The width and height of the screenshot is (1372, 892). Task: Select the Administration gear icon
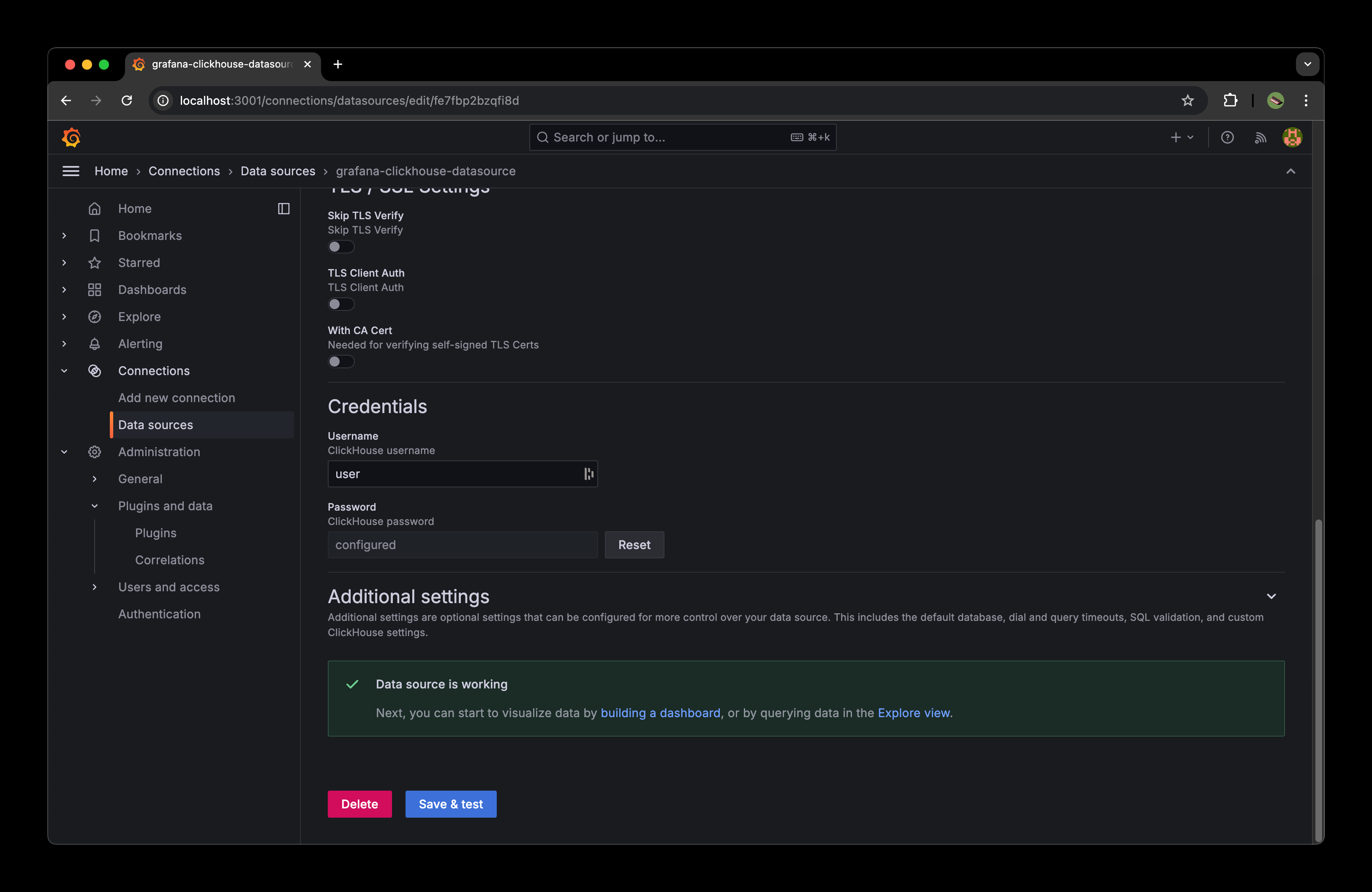pyautogui.click(x=95, y=452)
